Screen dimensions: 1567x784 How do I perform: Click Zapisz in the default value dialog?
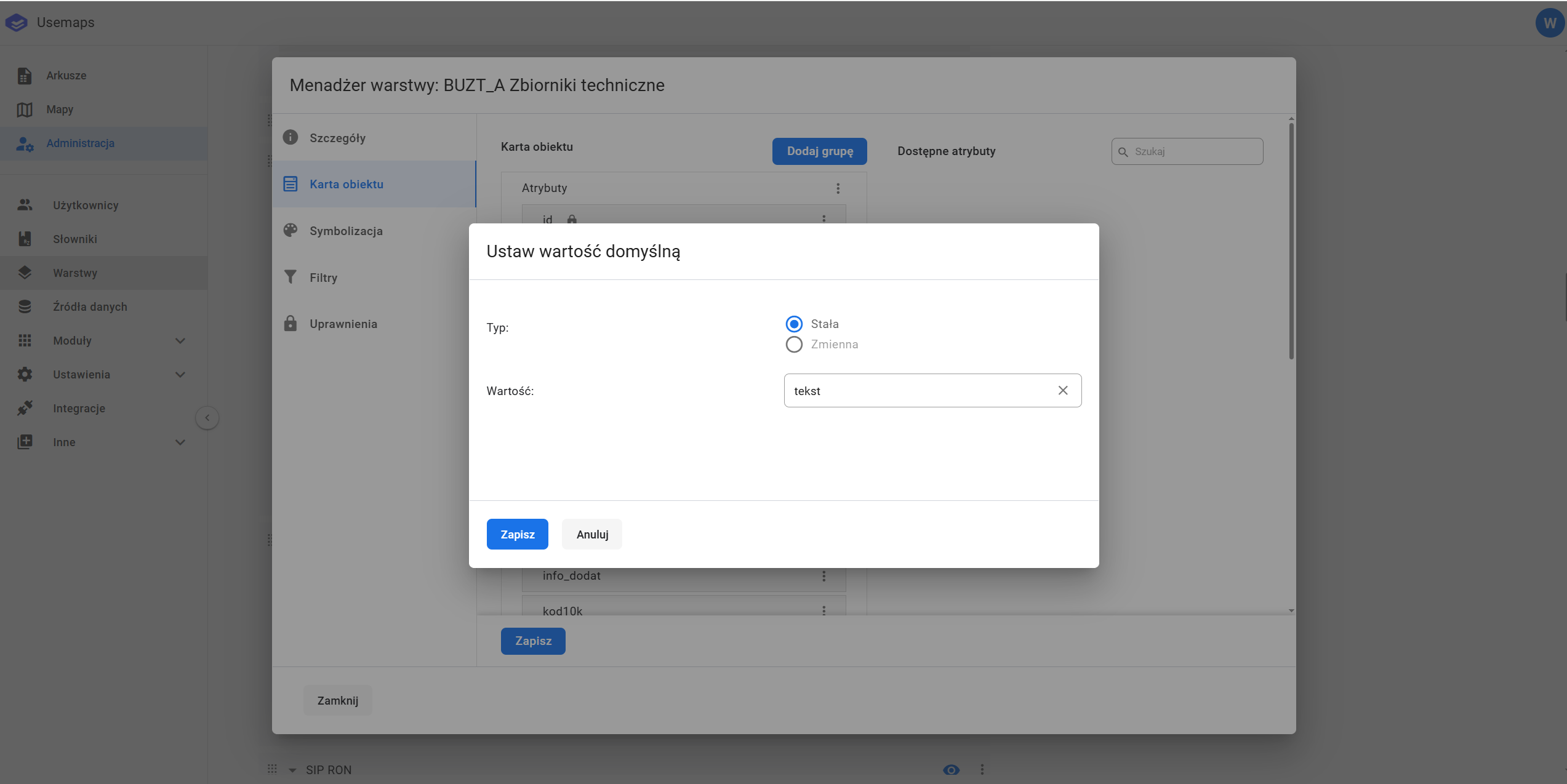517,534
